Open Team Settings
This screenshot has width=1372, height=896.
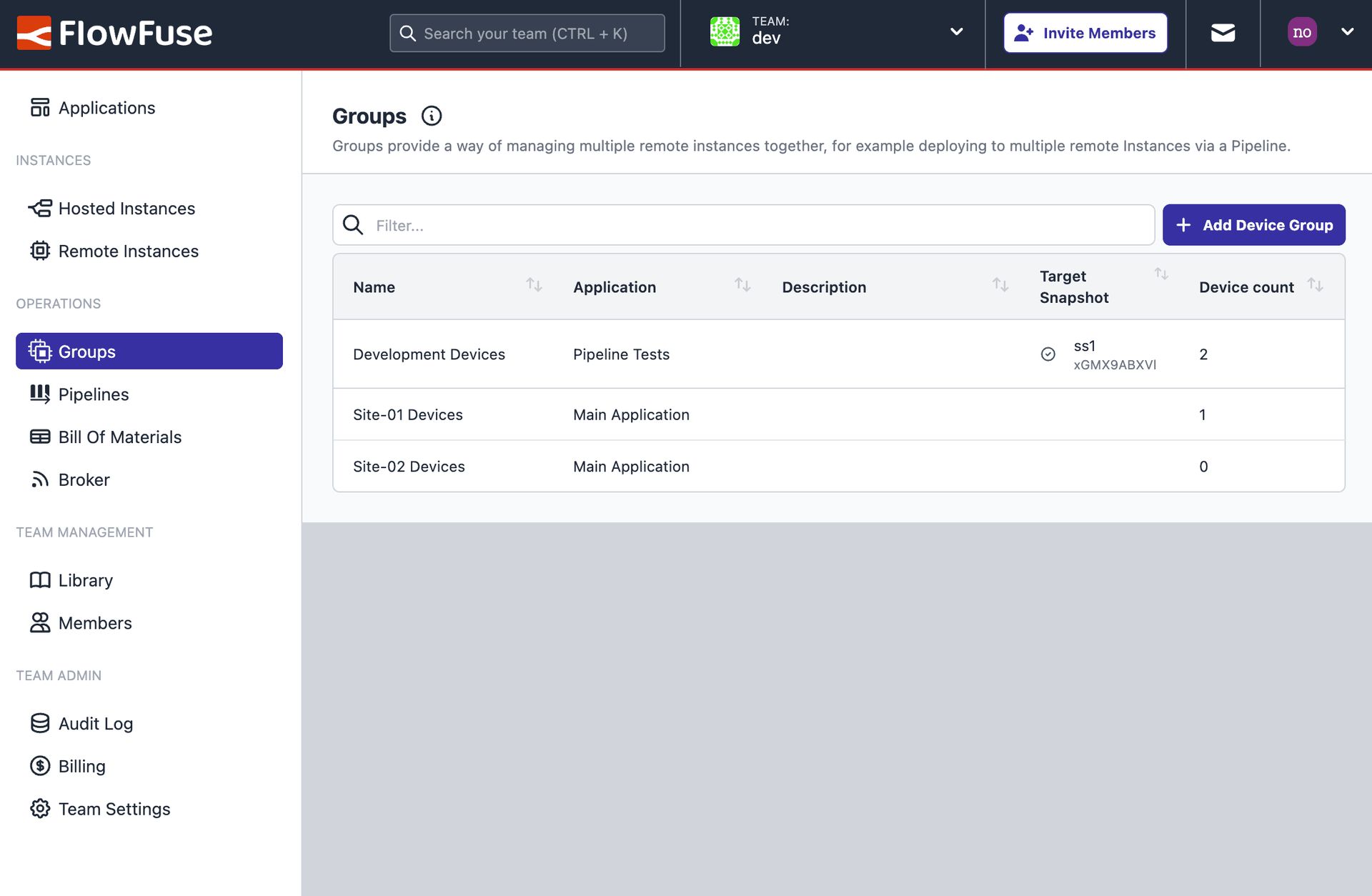click(x=114, y=809)
